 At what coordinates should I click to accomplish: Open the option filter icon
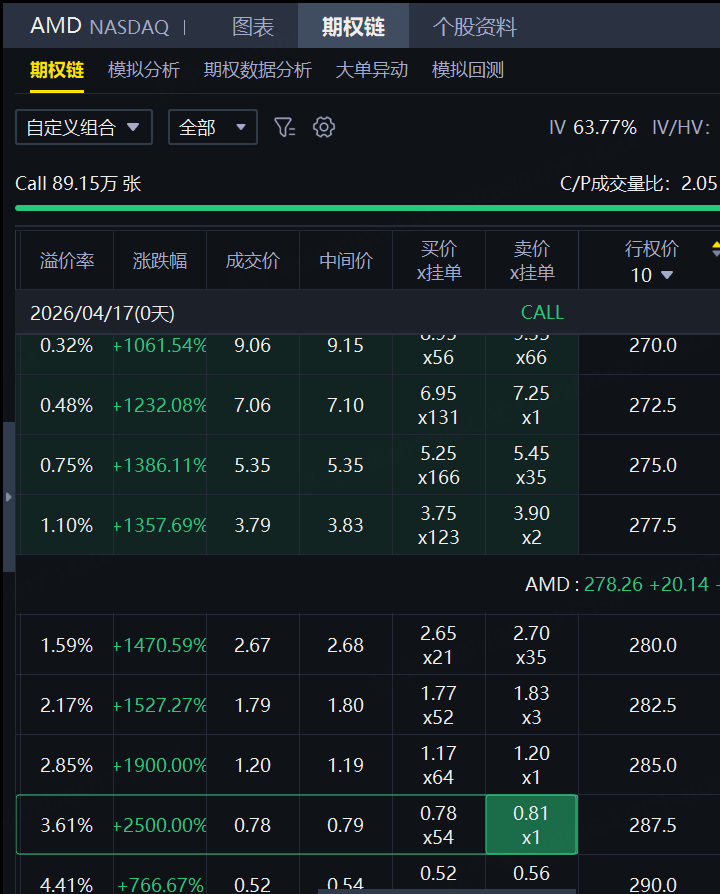tap(284, 127)
